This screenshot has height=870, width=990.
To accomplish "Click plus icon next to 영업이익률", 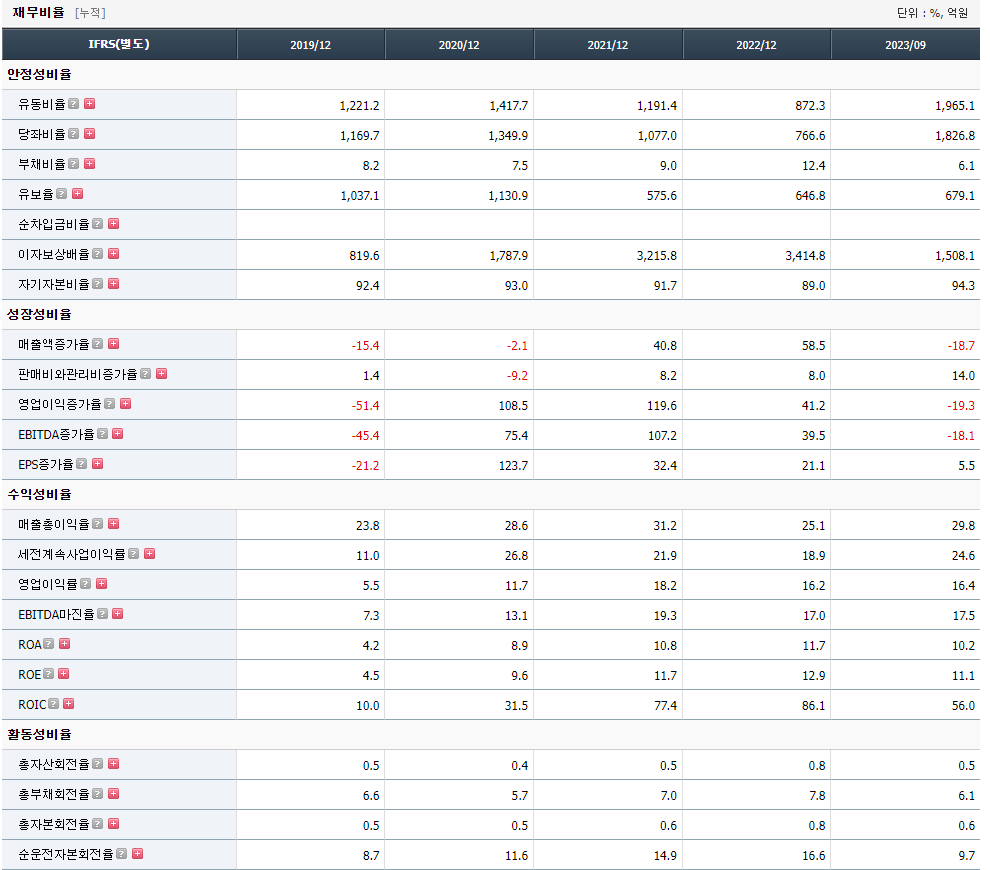I will coord(102,583).
